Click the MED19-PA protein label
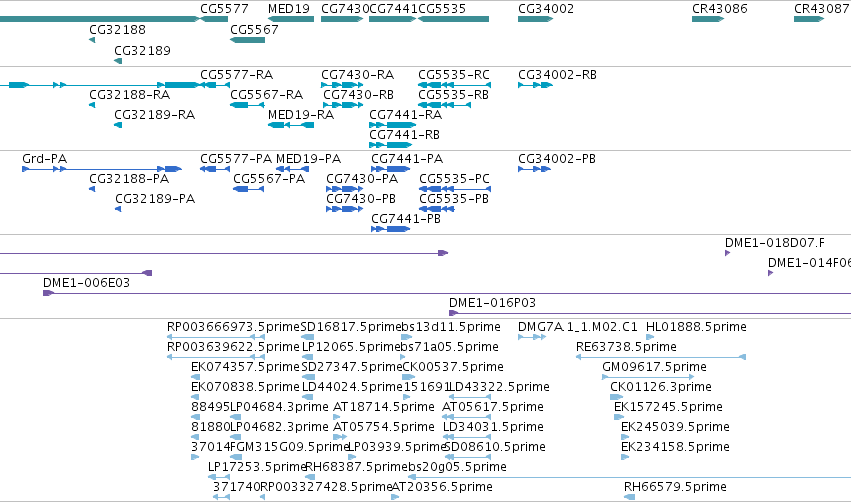The width and height of the screenshot is (851, 502). (x=308, y=159)
